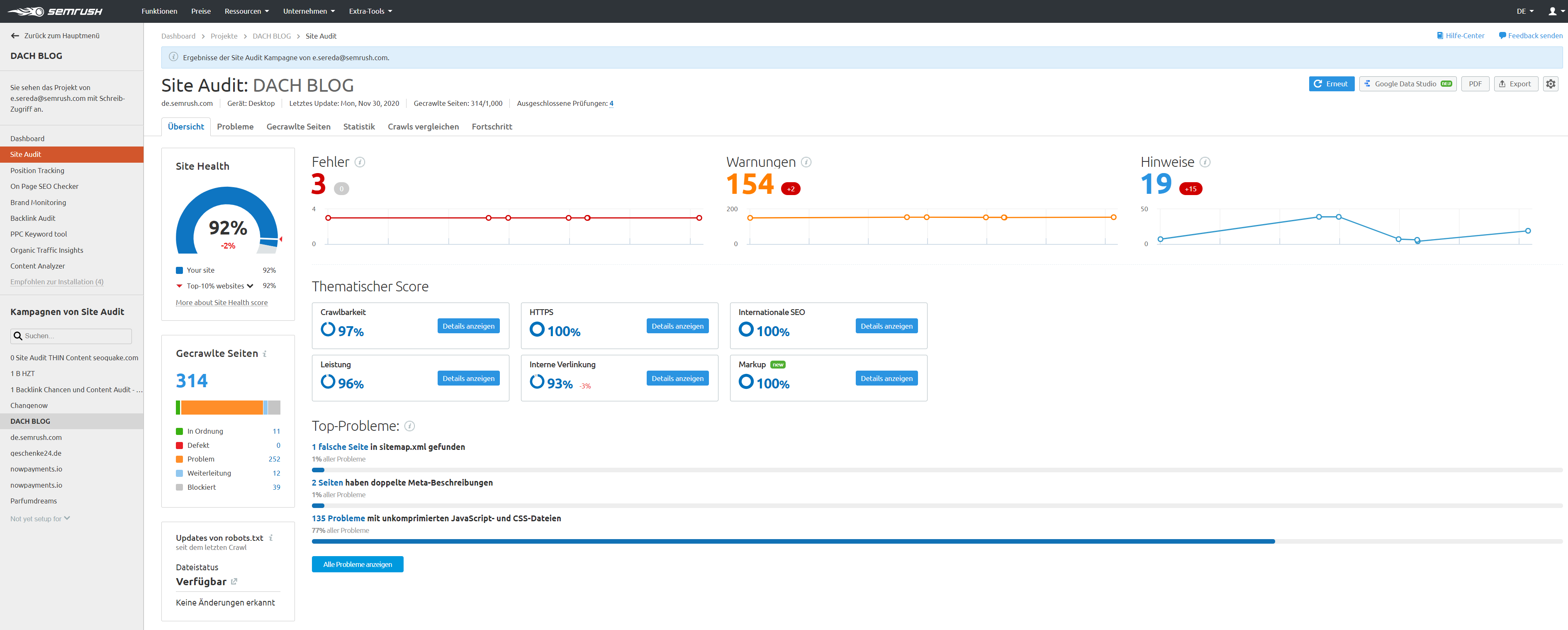This screenshot has height=630, width=1568.
Task: Click the orange Problem bar segment
Action: pos(222,408)
